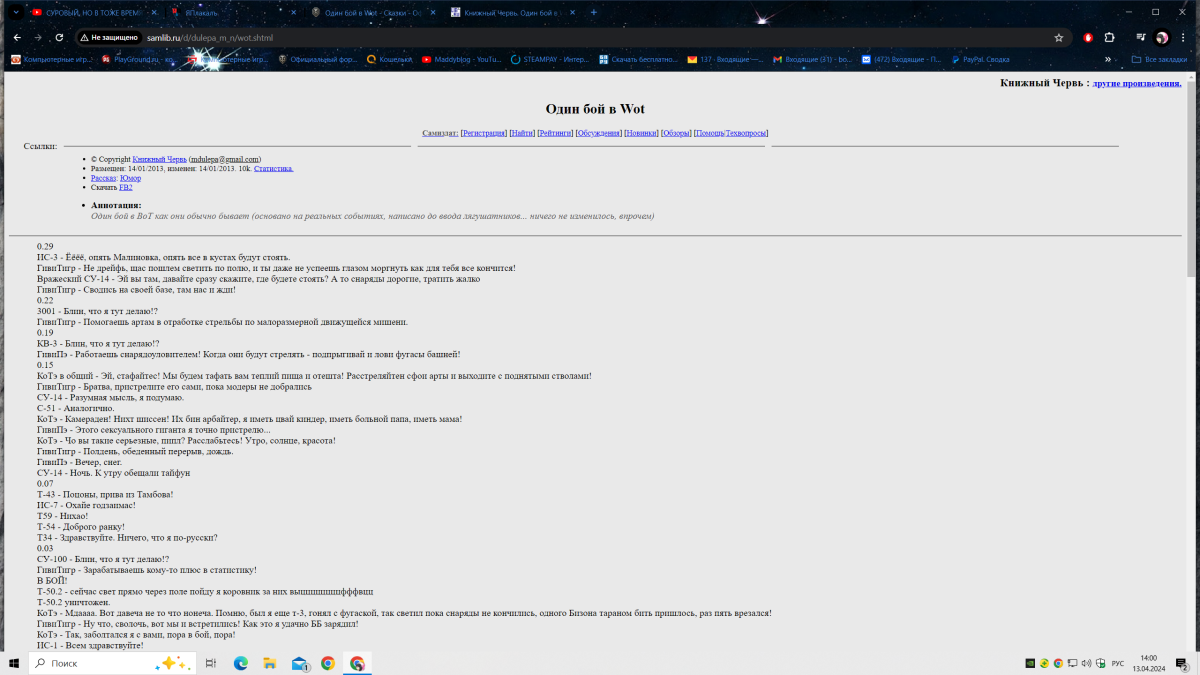Open File Explorer from taskbar
The image size is (1200, 675).
click(270, 663)
